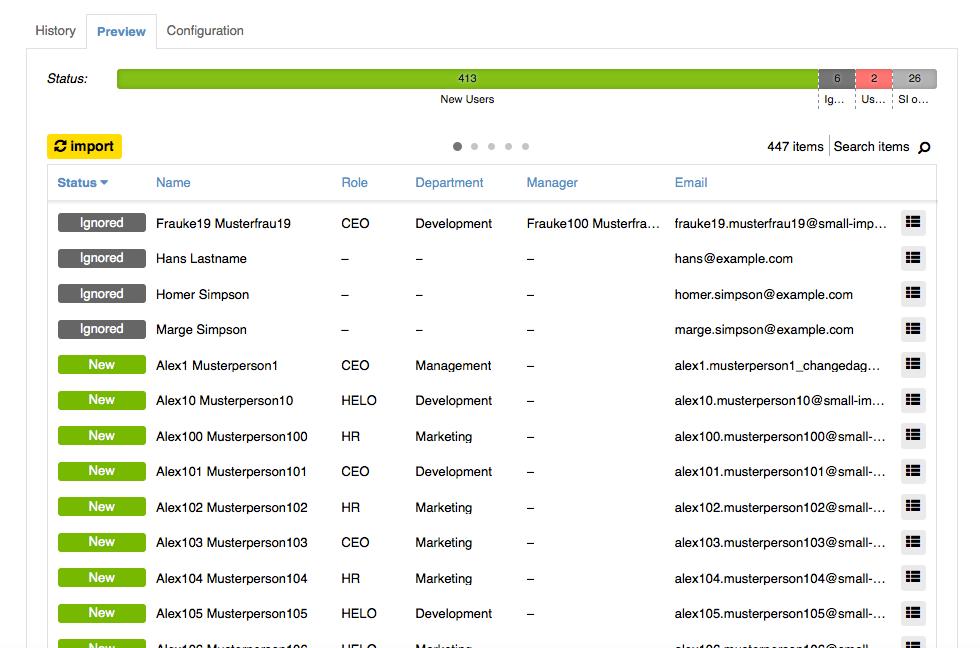Image resolution: width=980 pixels, height=648 pixels.
Task: Open details icon for Homer Simpson
Action: (x=912, y=294)
